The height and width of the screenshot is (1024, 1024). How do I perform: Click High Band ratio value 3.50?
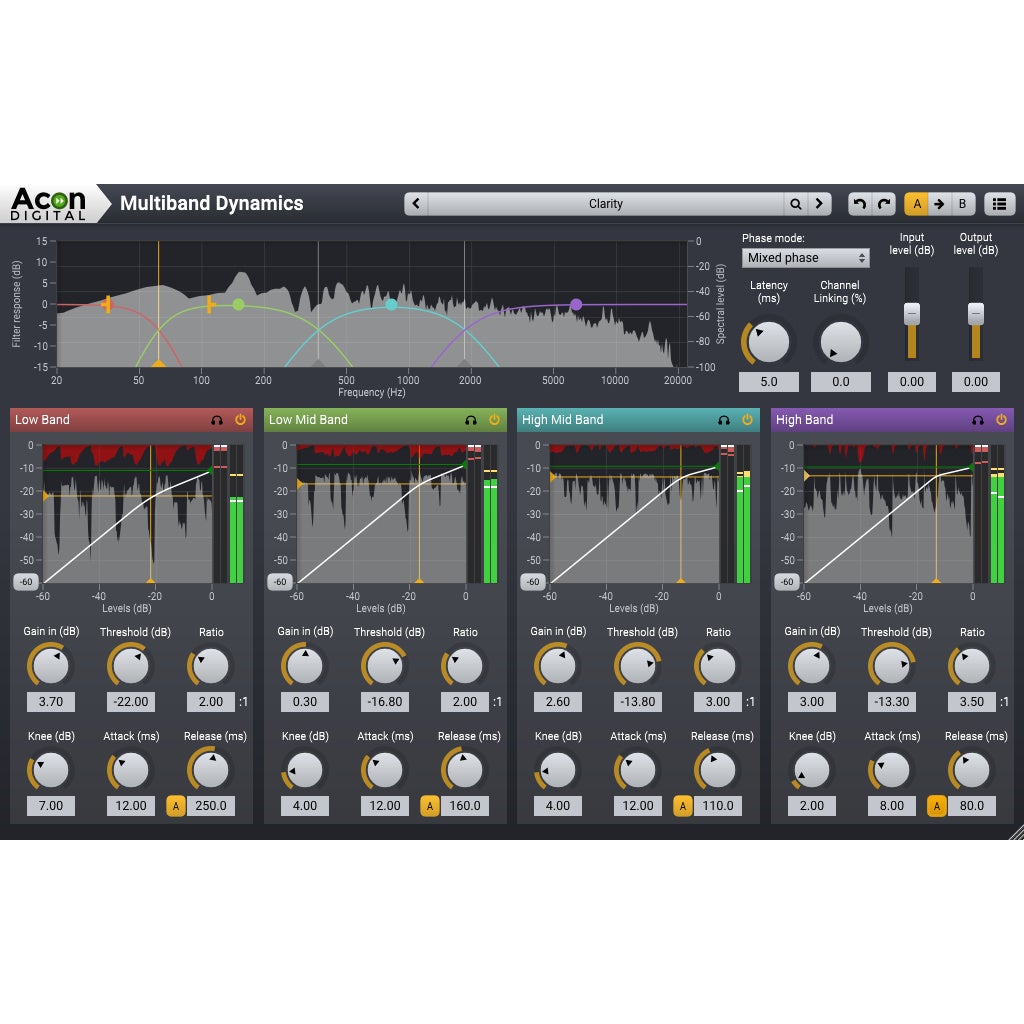pos(972,702)
